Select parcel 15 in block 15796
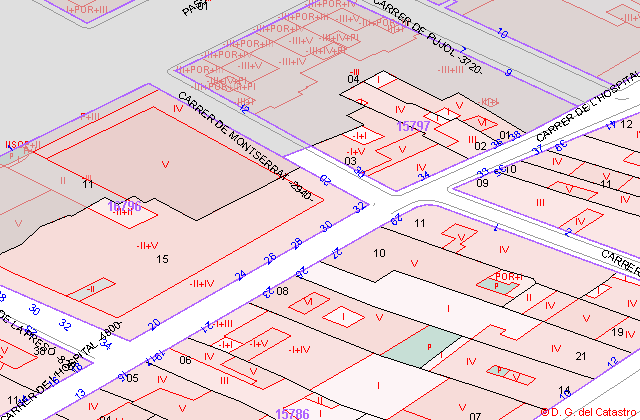The width and height of the screenshot is (640, 420). tap(162, 259)
